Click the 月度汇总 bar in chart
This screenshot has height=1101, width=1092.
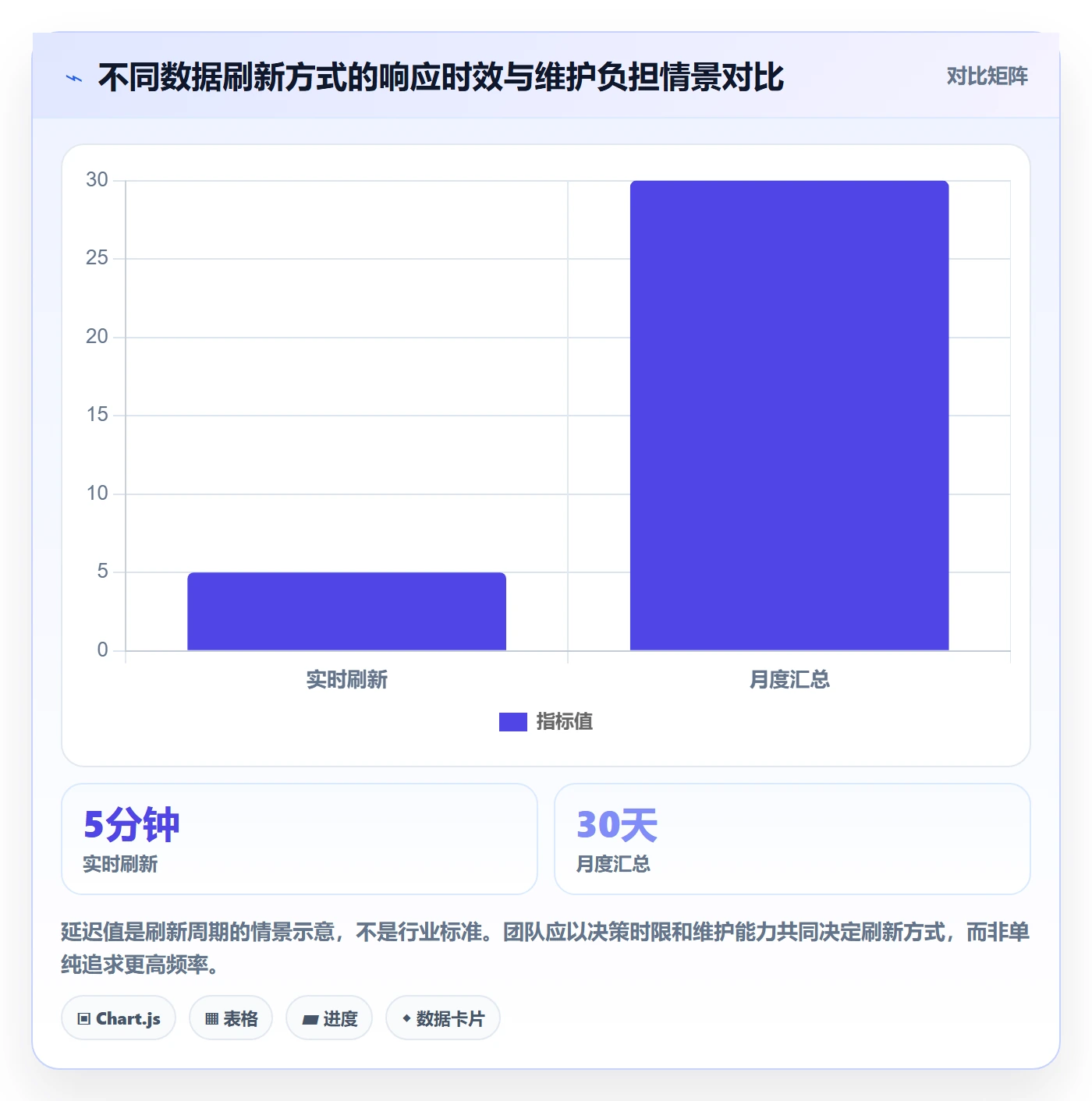click(x=789, y=416)
